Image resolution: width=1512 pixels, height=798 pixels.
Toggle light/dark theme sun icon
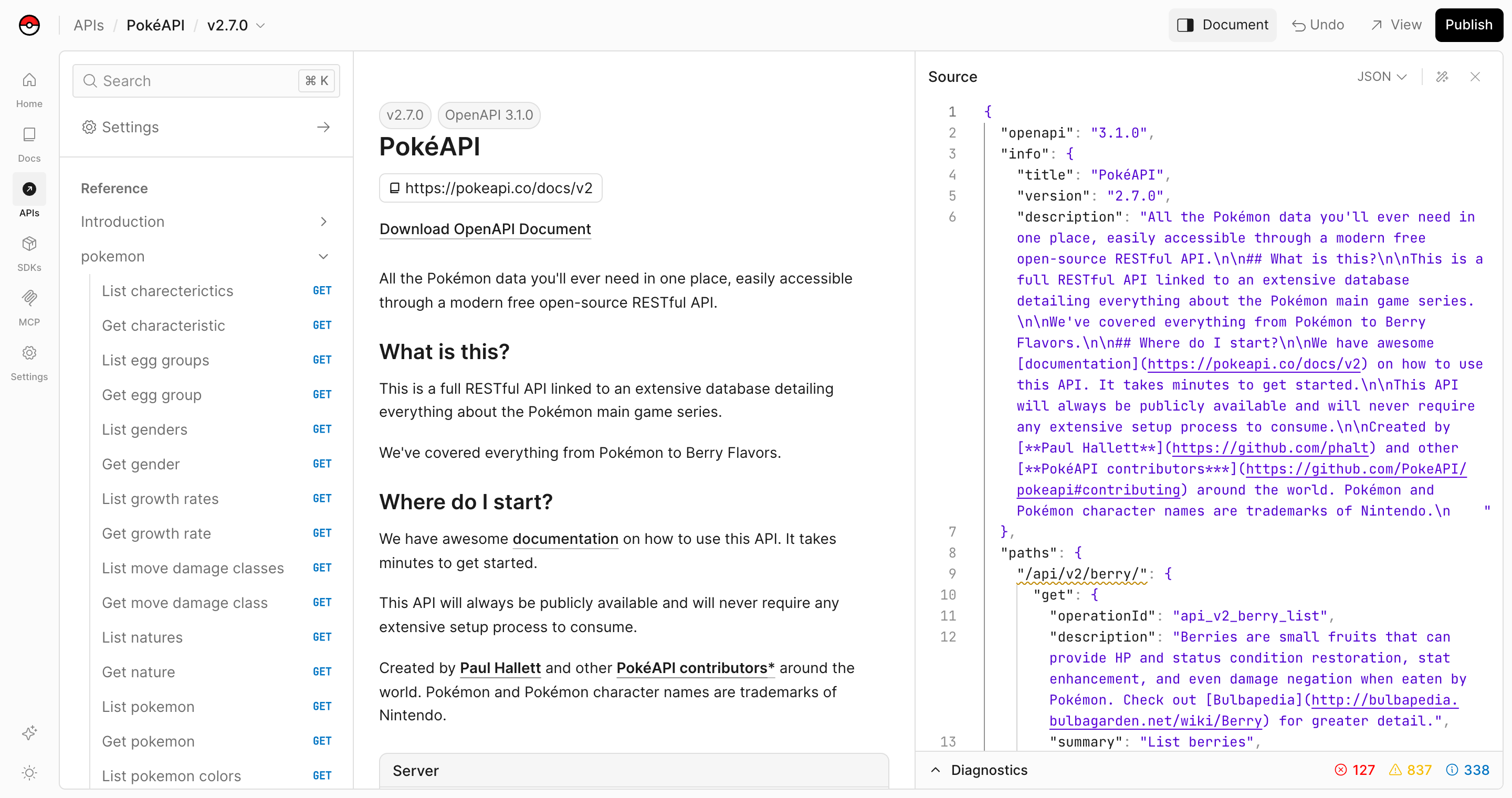point(29,772)
